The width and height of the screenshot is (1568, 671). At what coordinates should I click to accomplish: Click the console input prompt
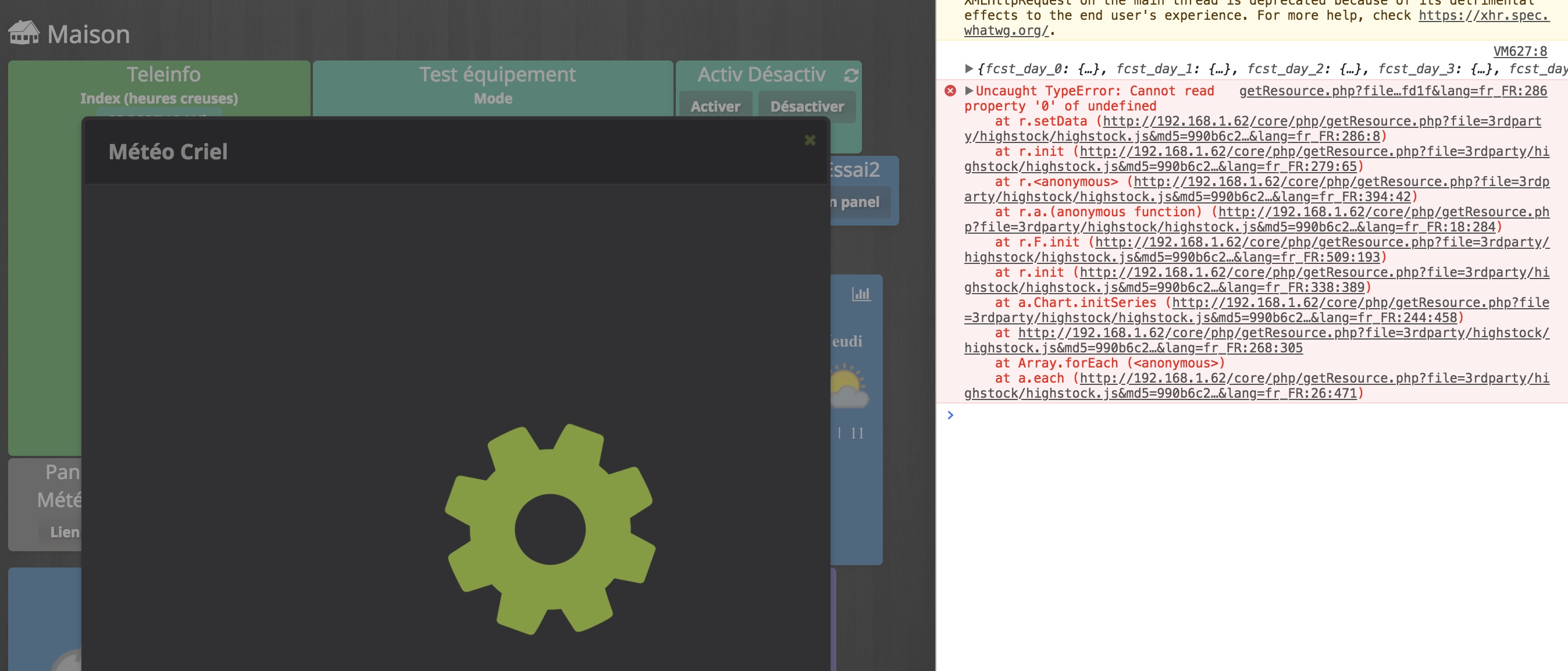point(1256,415)
